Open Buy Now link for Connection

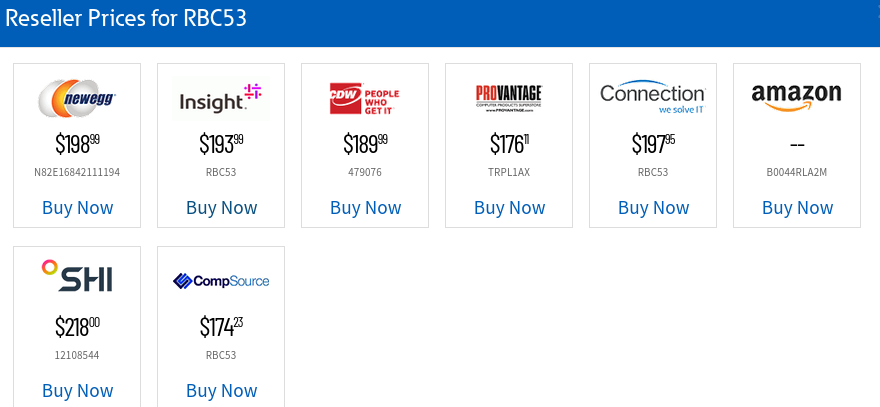pyautogui.click(x=653, y=208)
